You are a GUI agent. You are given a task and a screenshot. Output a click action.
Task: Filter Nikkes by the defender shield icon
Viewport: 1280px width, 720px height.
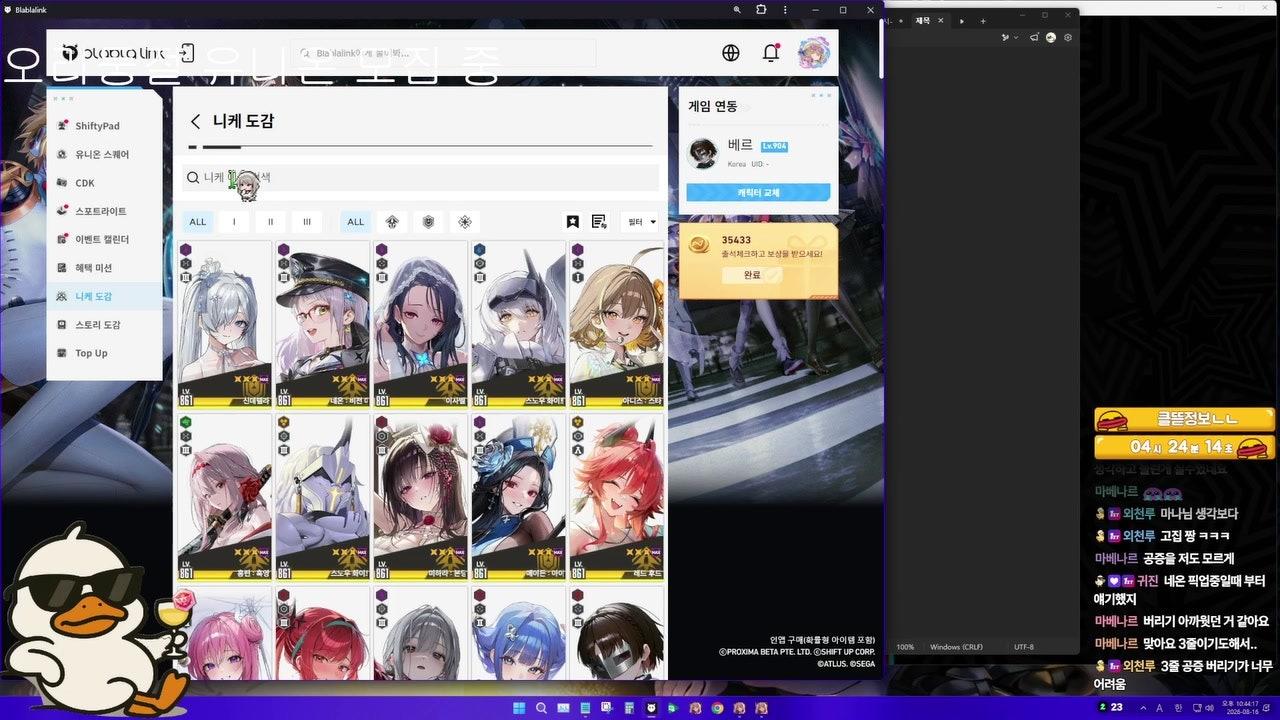[x=428, y=222]
